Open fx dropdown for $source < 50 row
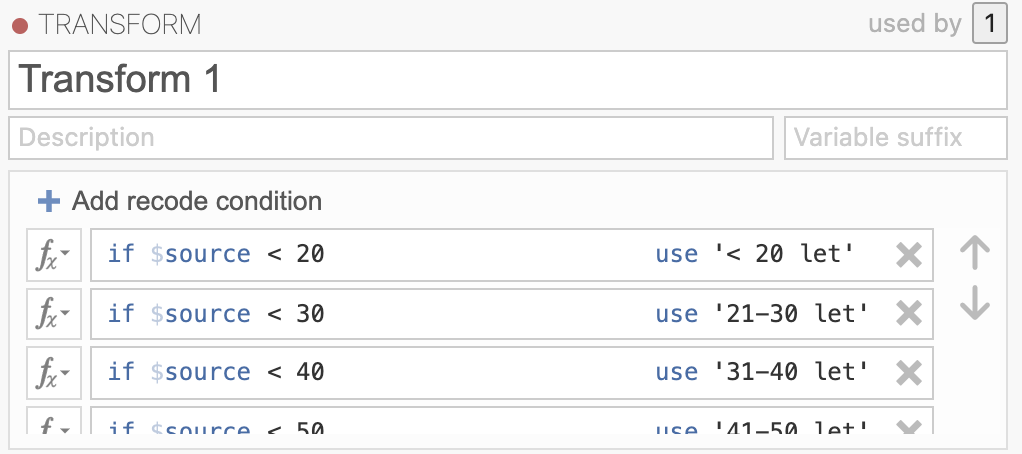The image size is (1022, 454). tap(54, 421)
